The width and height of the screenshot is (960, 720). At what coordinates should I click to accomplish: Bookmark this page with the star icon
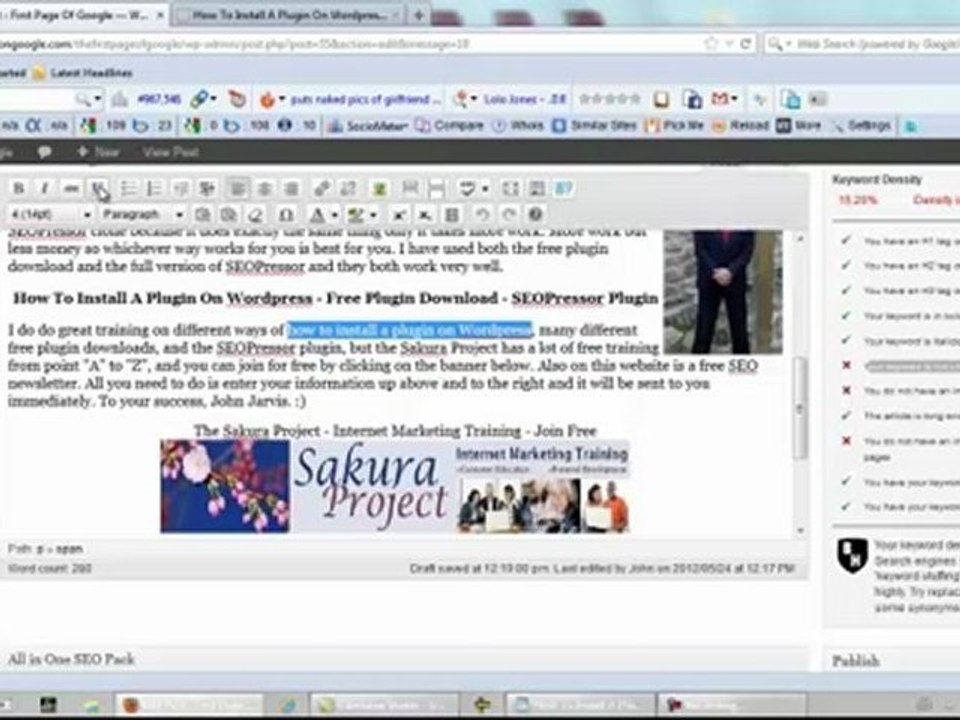point(711,43)
